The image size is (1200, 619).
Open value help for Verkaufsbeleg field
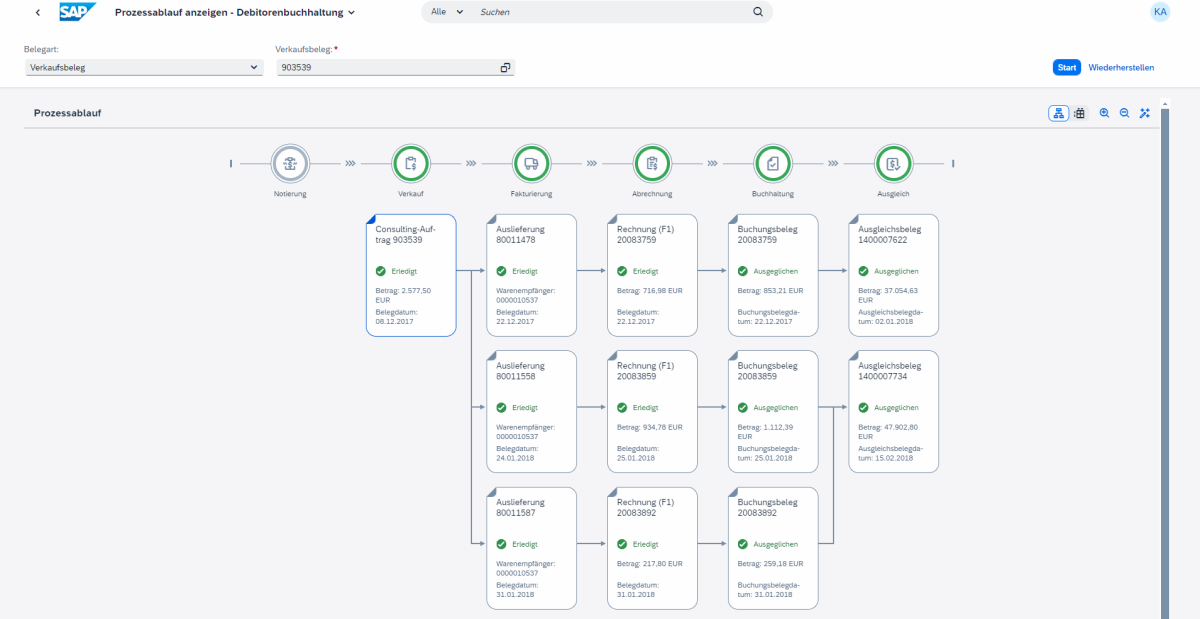point(506,67)
